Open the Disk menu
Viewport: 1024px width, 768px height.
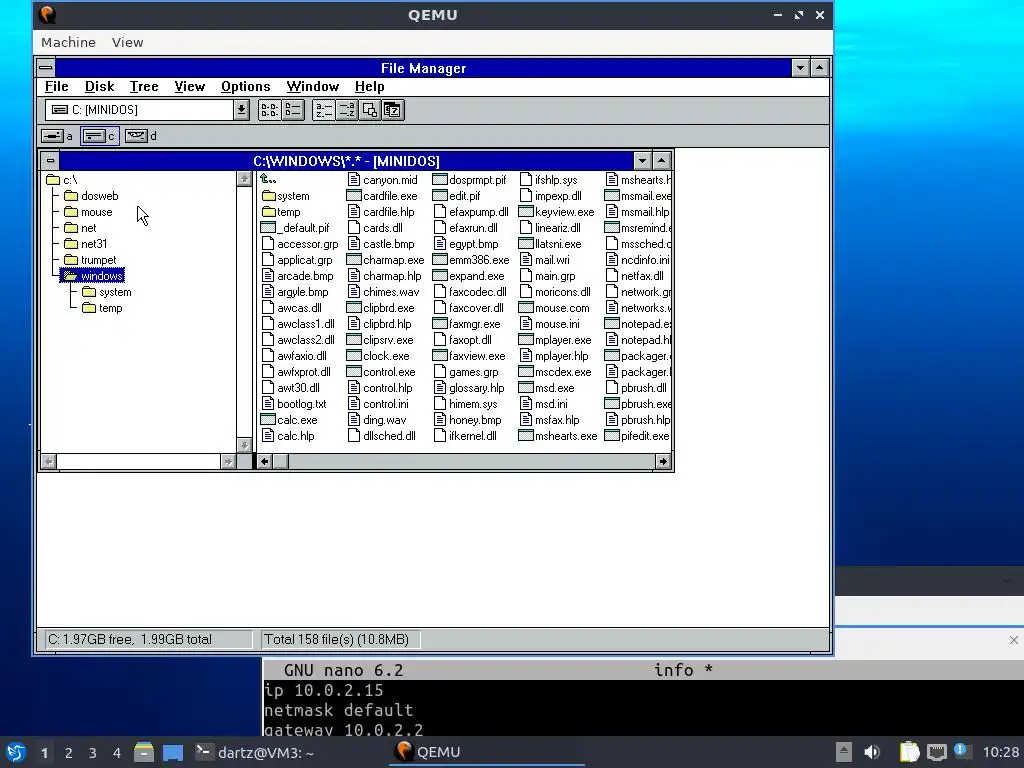coord(99,86)
